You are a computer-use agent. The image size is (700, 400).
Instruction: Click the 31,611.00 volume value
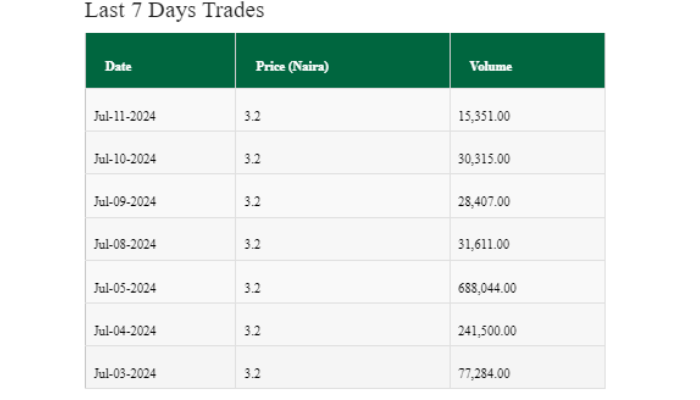484,245
